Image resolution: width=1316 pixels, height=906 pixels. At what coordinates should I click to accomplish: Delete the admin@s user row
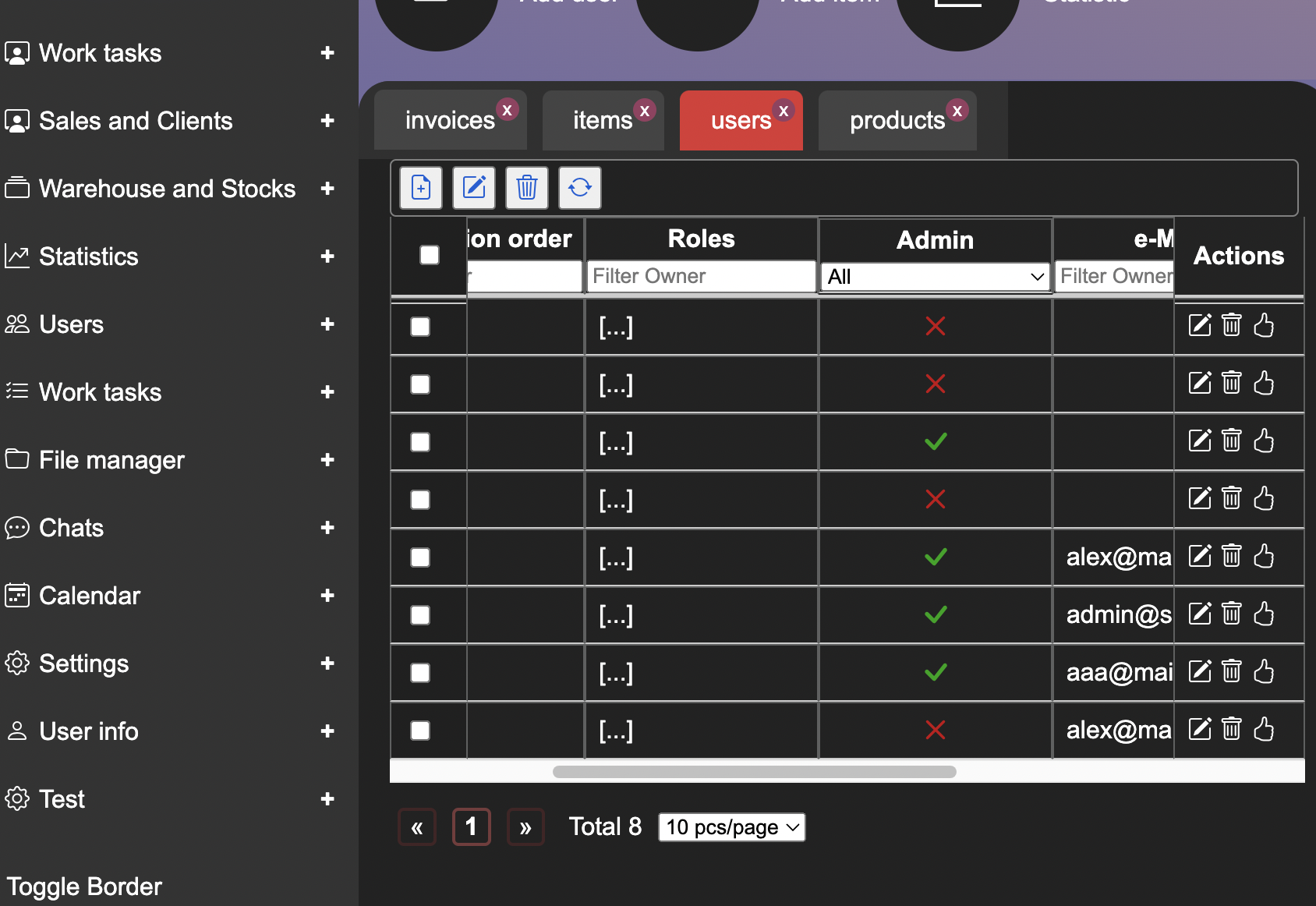pyautogui.click(x=1232, y=614)
